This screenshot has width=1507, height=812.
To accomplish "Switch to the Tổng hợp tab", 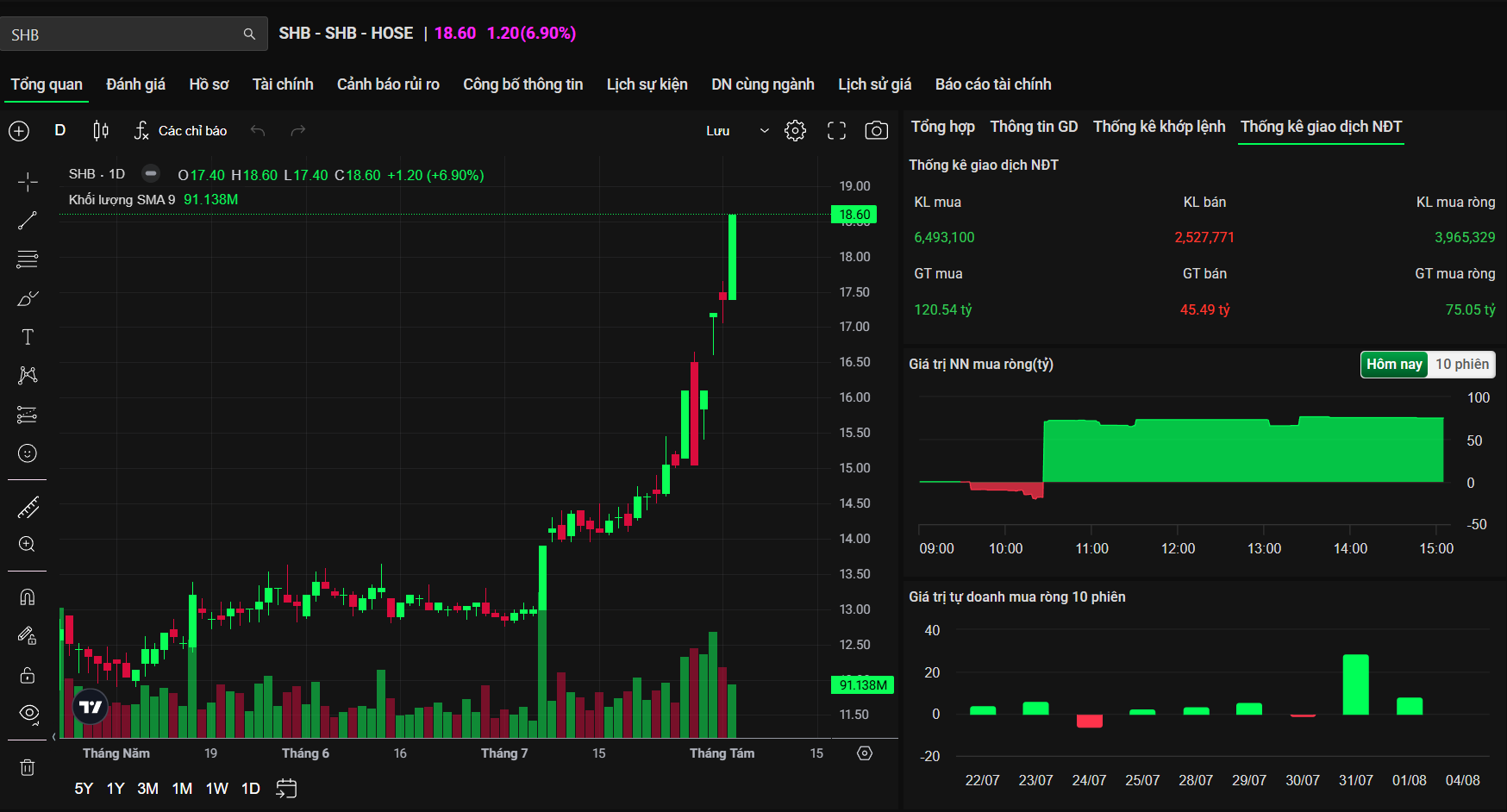I will click(x=943, y=127).
